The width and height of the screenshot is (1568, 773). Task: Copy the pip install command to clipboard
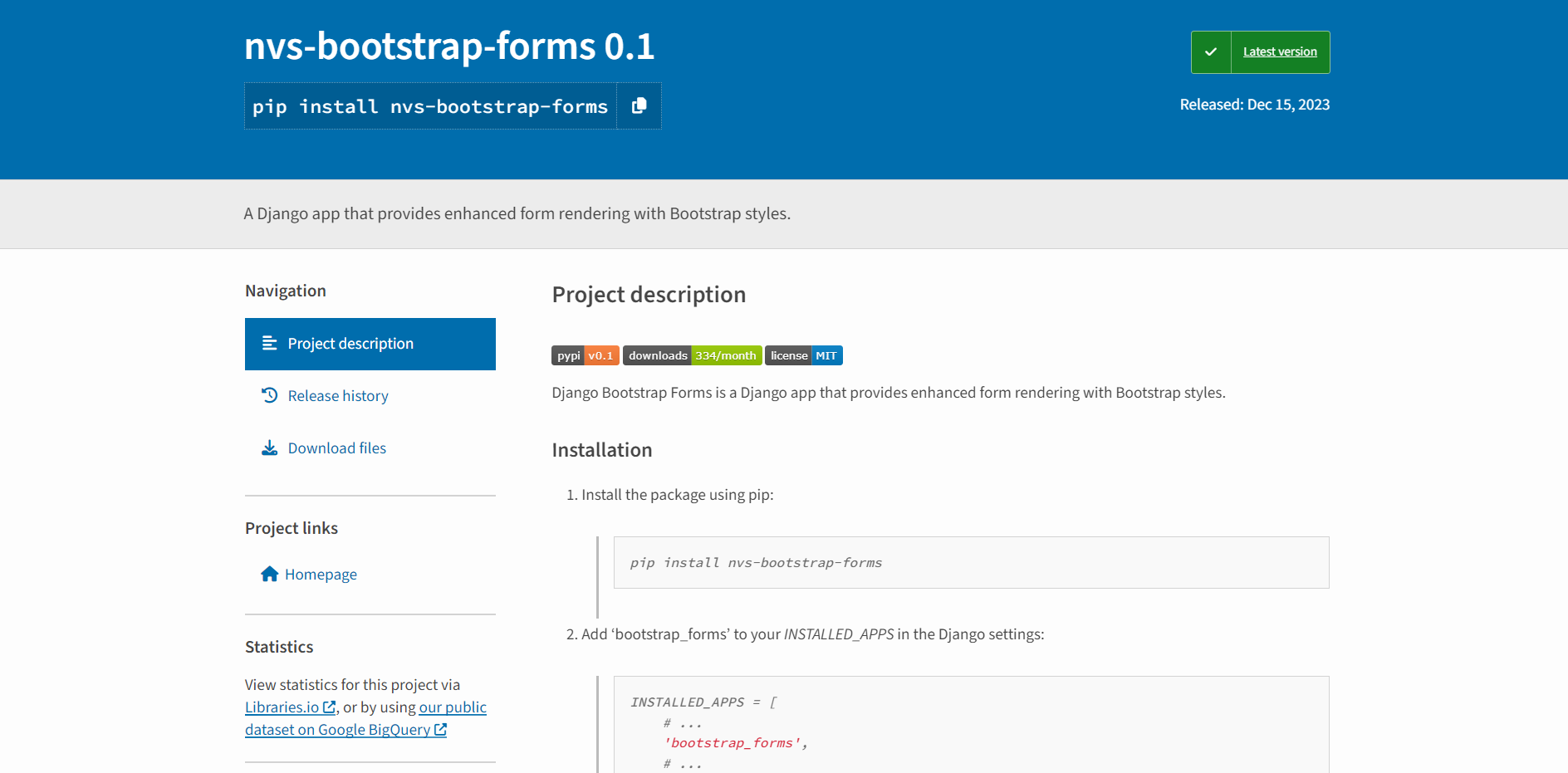[x=639, y=105]
